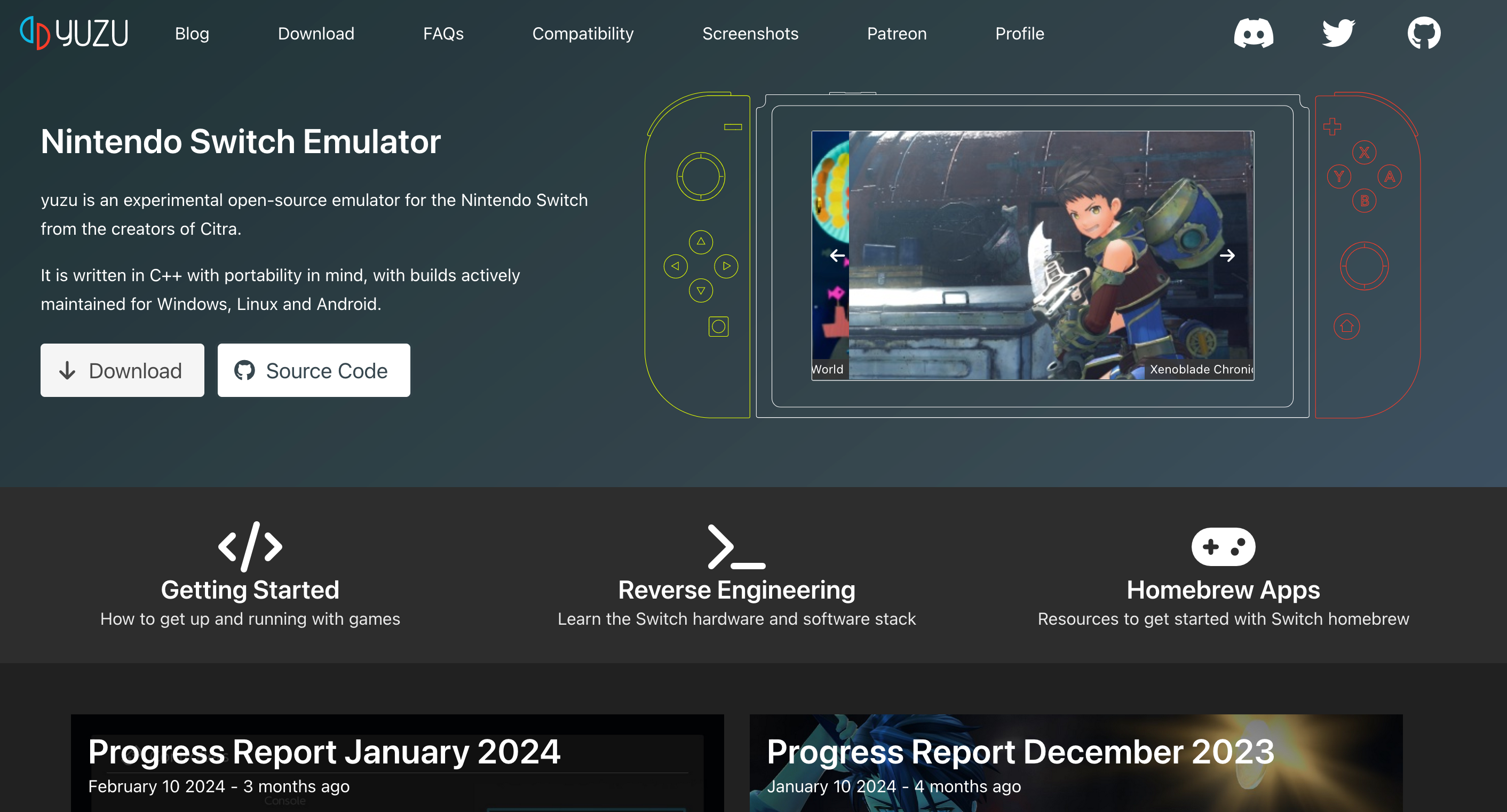Open the Discord icon link
The width and height of the screenshot is (1507, 812).
click(x=1254, y=33)
